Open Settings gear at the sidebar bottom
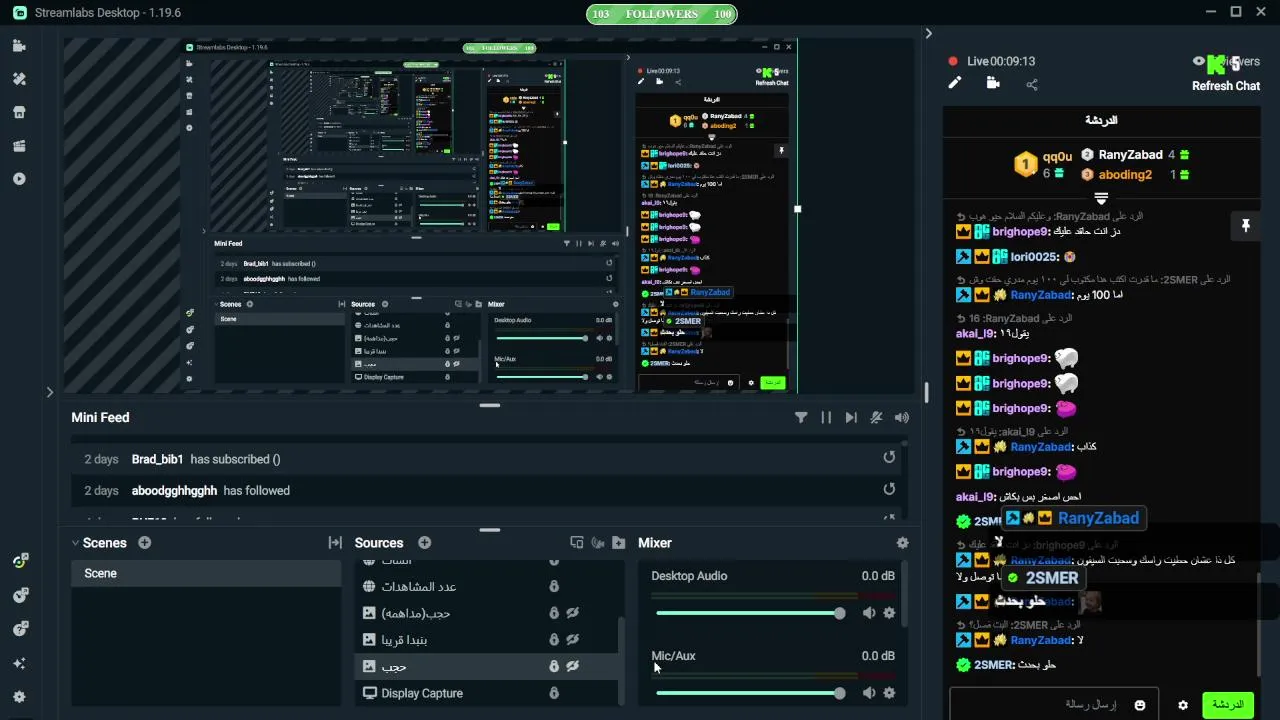This screenshot has width=1280, height=720. (19, 697)
